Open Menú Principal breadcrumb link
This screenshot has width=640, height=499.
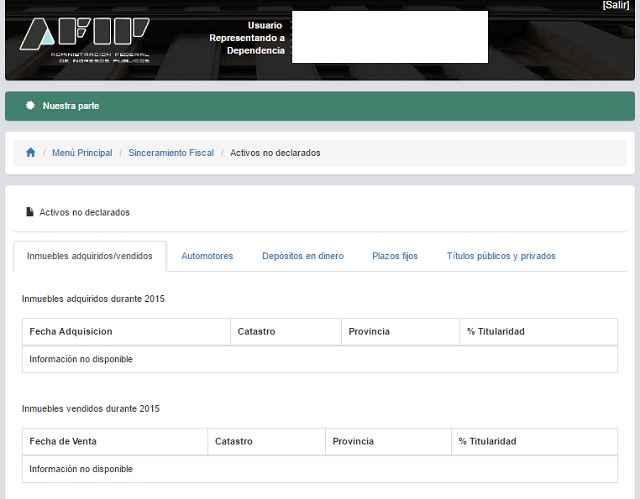coord(82,153)
